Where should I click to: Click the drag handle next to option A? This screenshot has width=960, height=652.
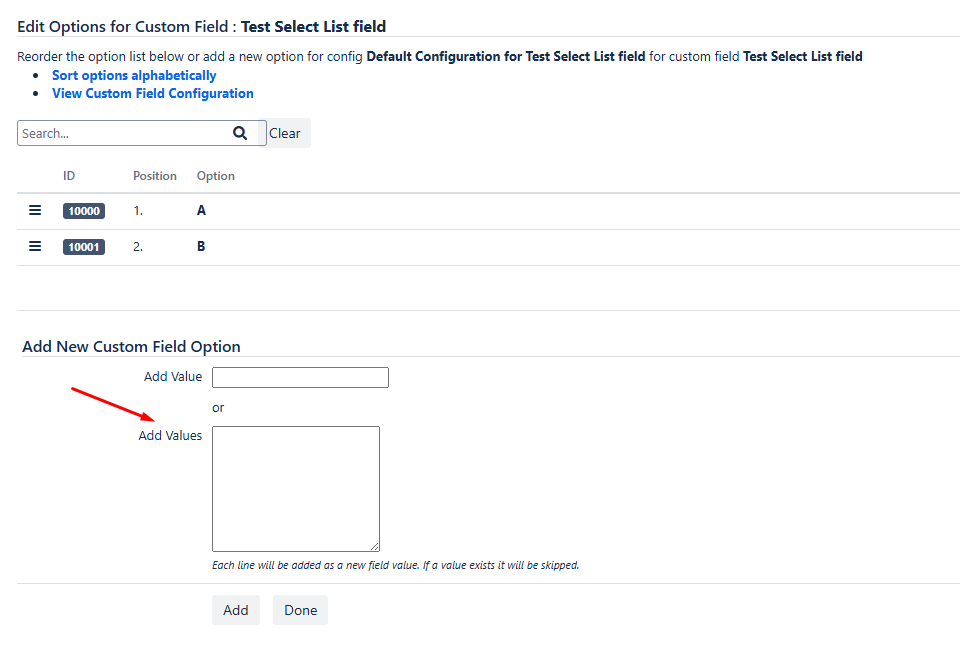coord(35,210)
